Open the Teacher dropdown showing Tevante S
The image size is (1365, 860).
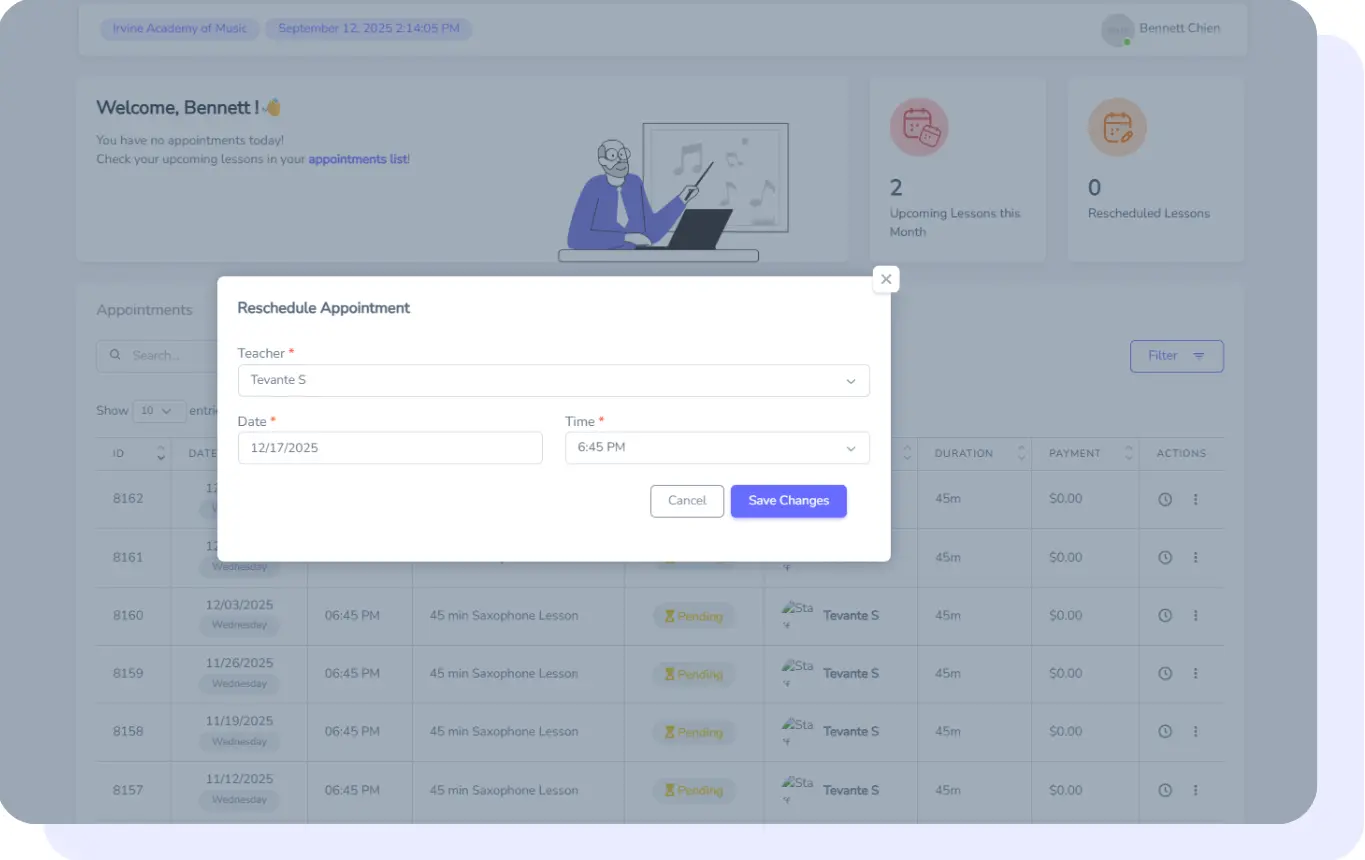(x=553, y=381)
